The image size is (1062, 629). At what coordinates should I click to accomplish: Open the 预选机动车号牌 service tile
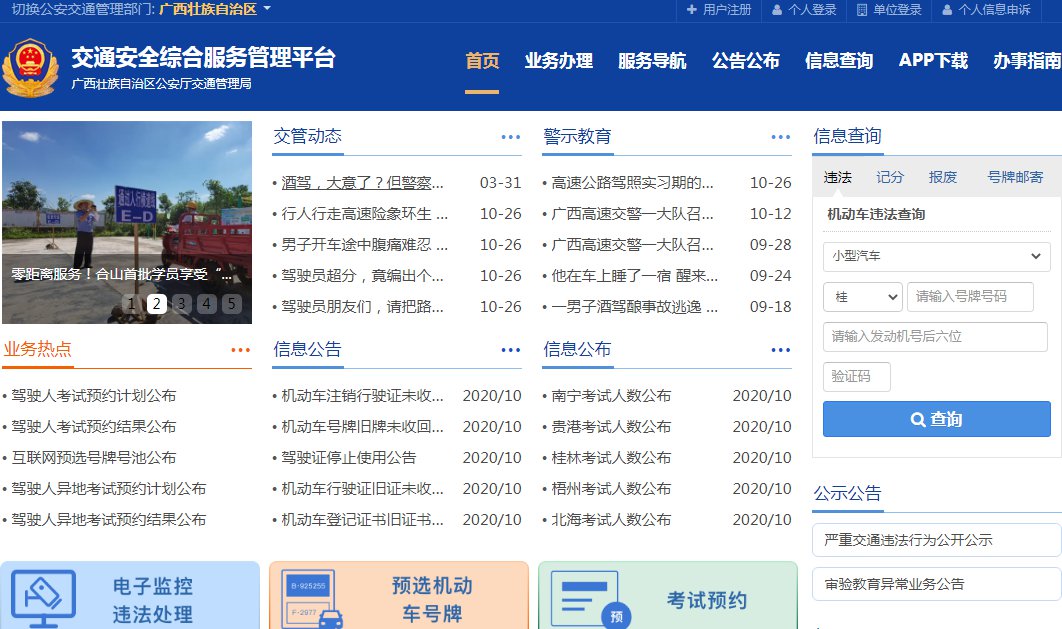click(x=398, y=598)
